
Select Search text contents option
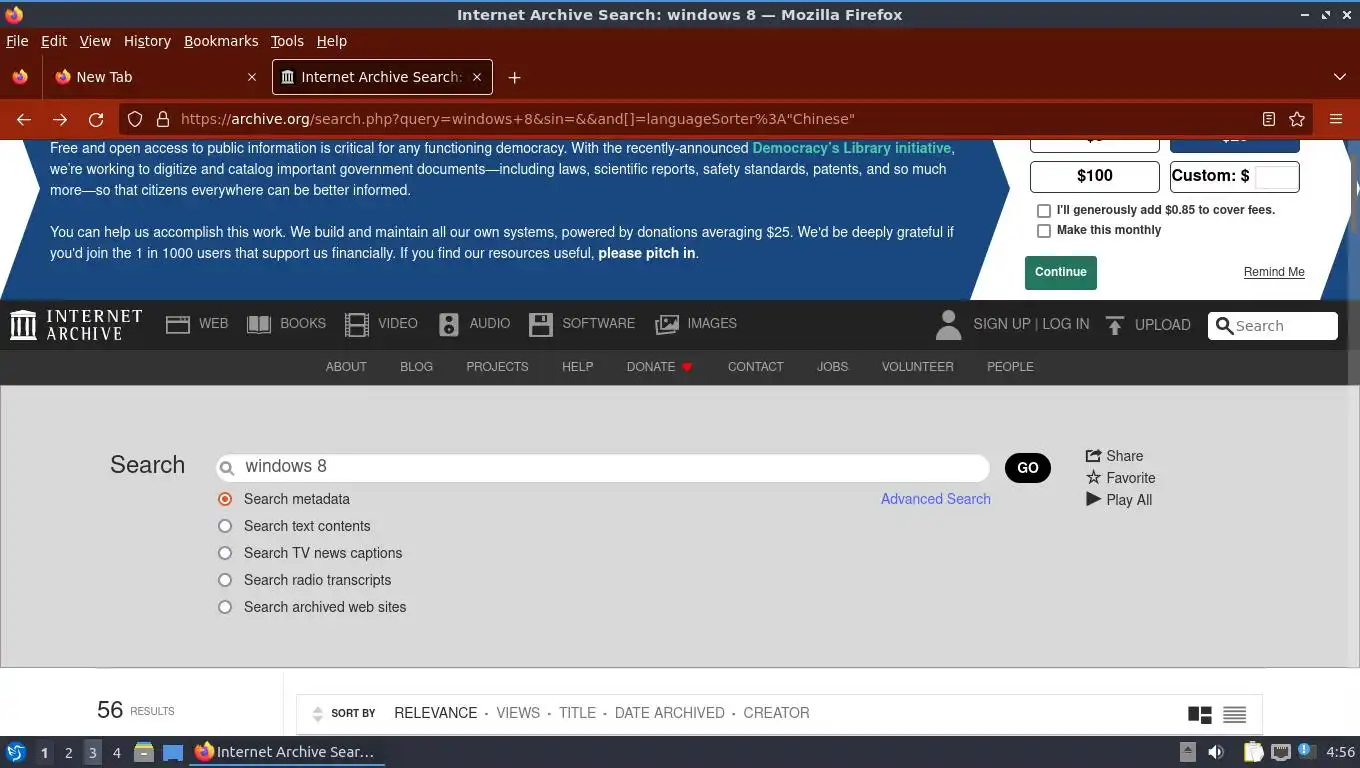coord(225,526)
